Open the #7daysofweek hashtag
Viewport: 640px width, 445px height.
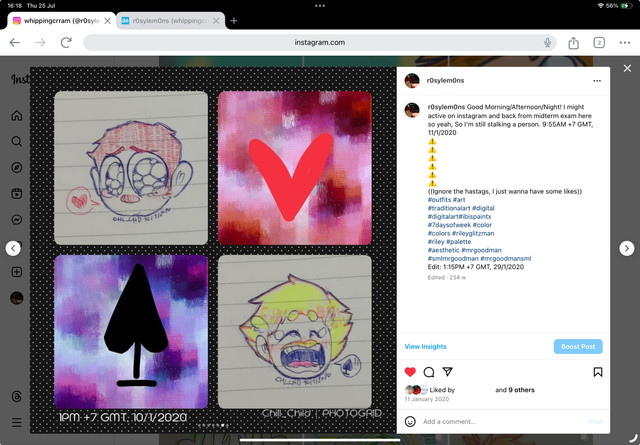(x=449, y=225)
